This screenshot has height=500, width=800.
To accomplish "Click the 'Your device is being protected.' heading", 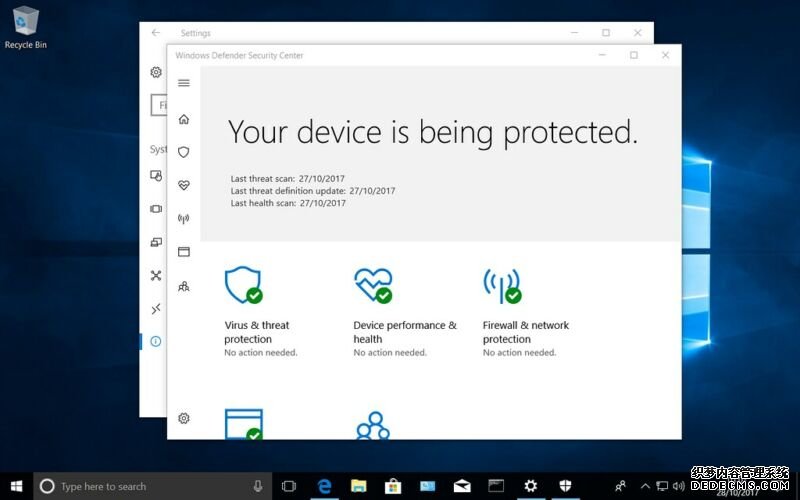I will tap(433, 133).
